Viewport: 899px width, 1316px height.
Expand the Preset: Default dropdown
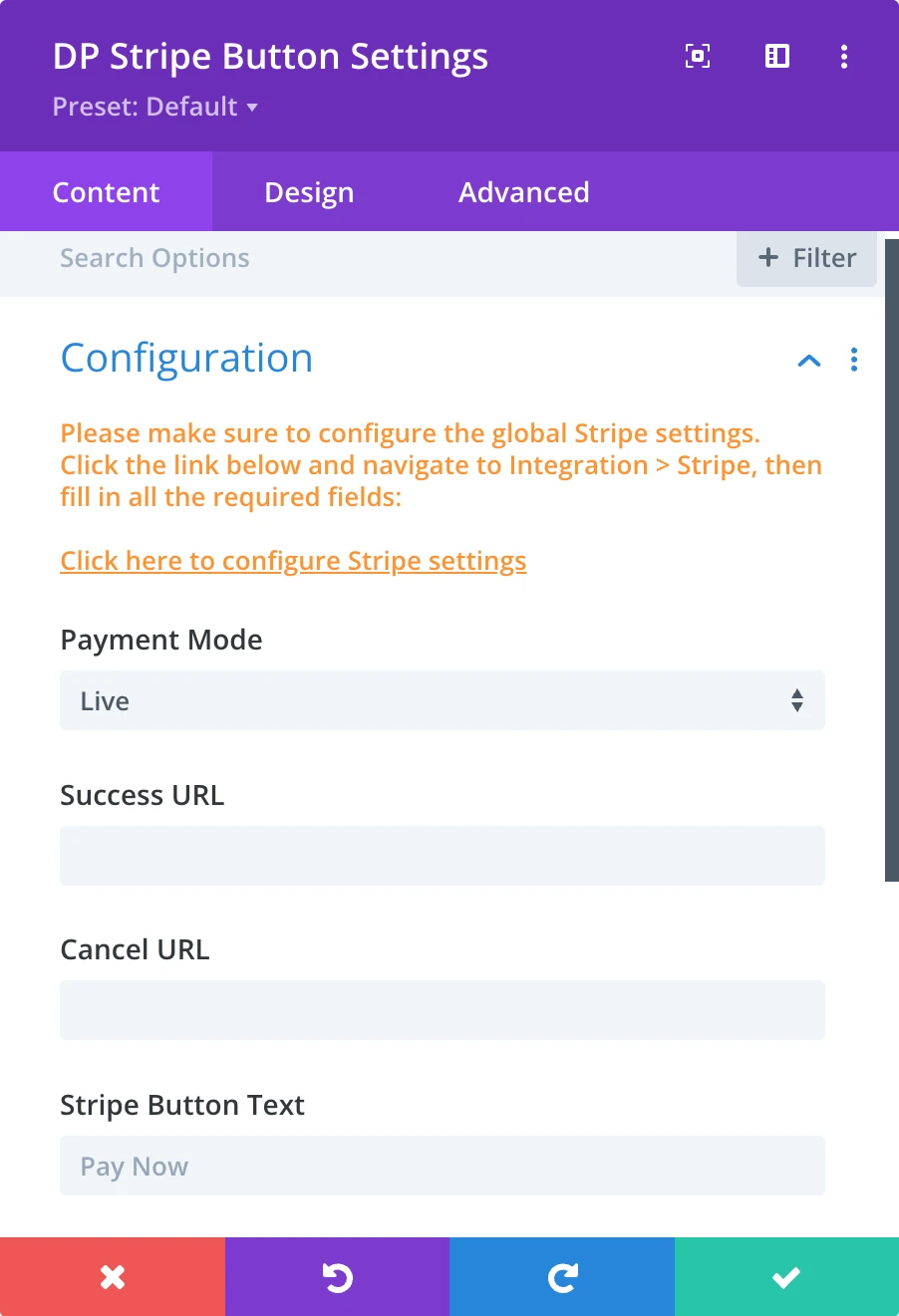tap(155, 108)
